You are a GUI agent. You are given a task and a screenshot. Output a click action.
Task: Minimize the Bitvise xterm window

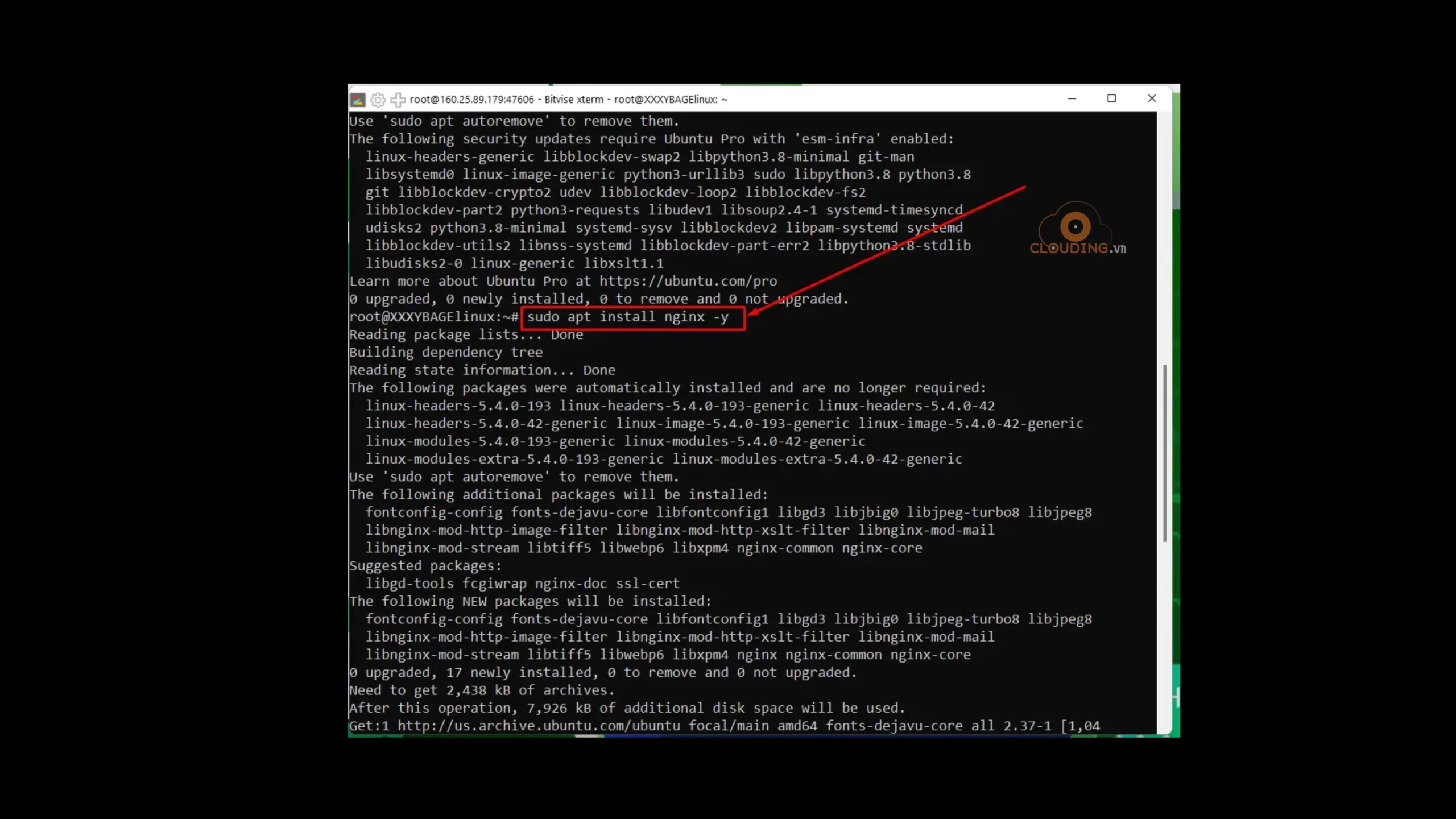(1072, 99)
